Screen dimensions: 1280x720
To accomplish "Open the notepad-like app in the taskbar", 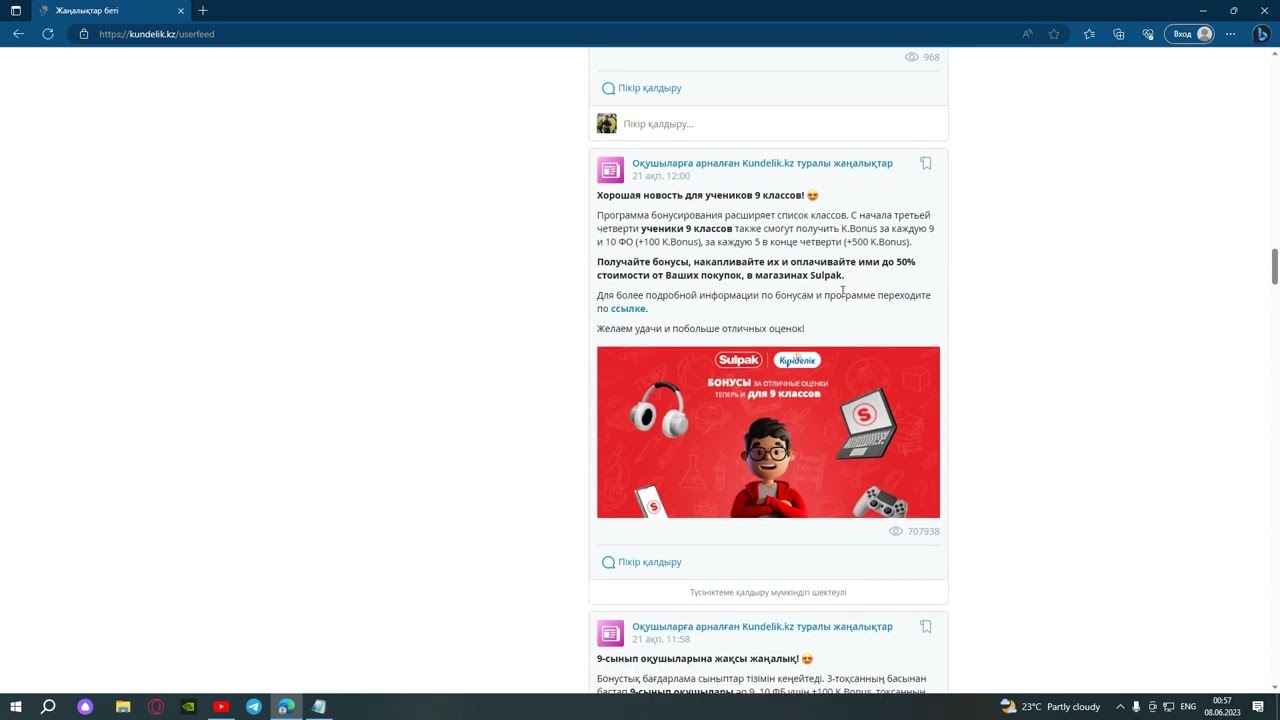I will pos(319,707).
